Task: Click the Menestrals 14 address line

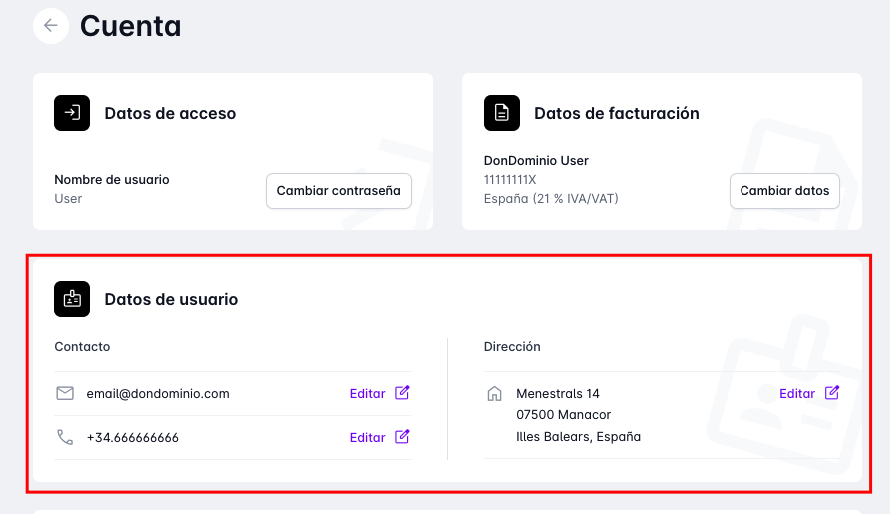Action: click(x=558, y=393)
